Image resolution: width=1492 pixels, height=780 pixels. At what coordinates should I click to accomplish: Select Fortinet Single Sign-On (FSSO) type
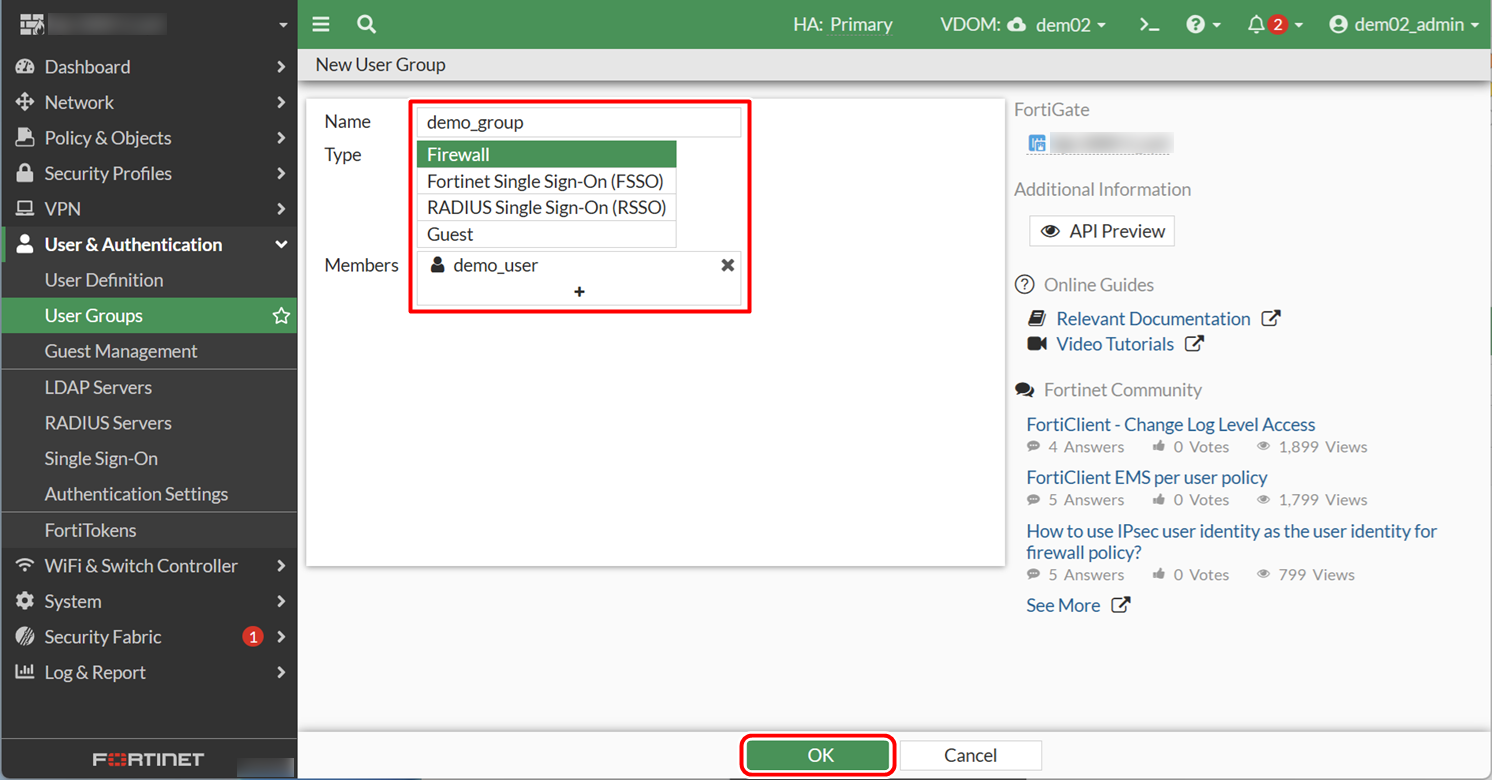pyautogui.click(x=546, y=181)
